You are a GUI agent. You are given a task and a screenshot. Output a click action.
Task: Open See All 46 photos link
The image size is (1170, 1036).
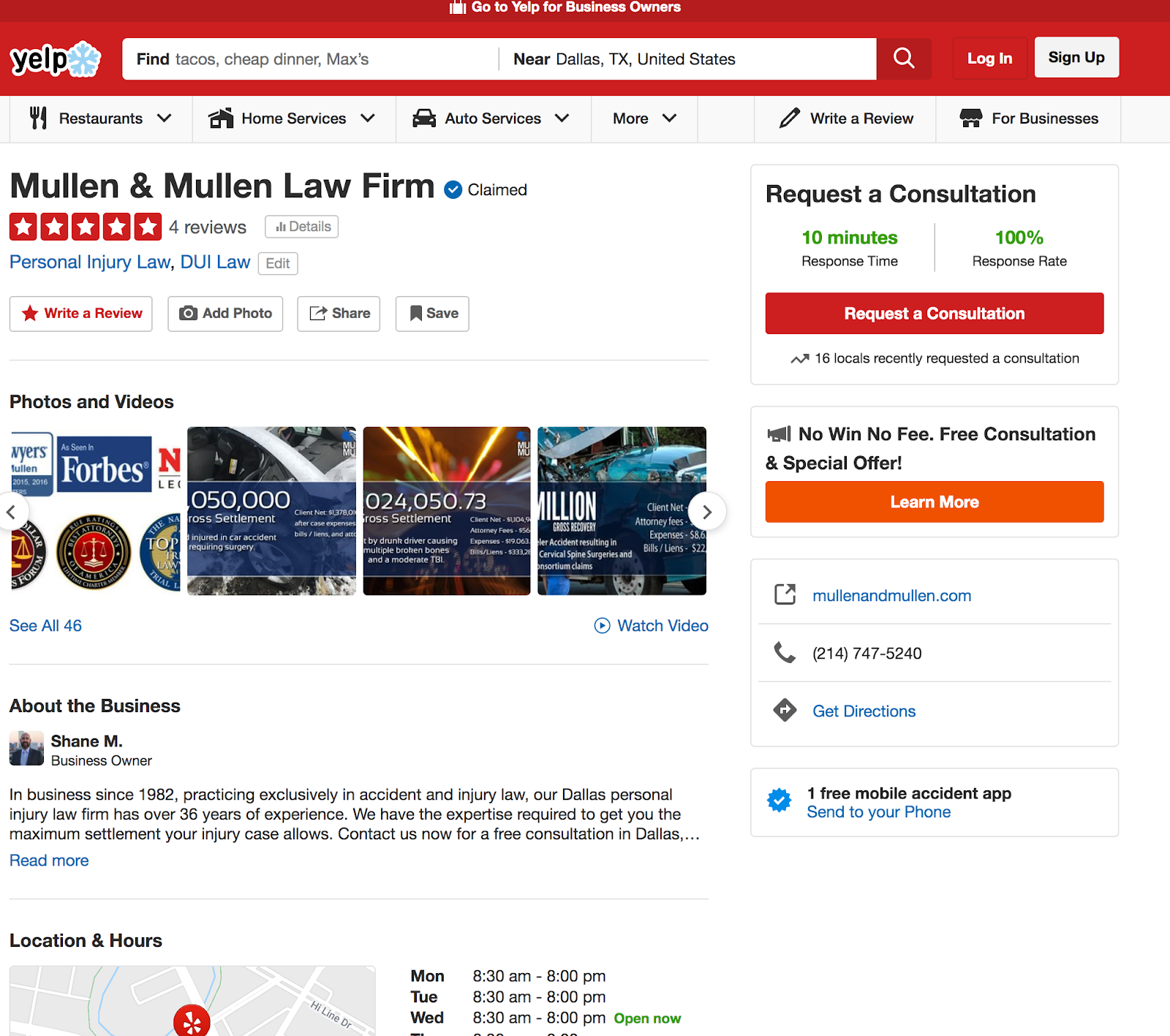[45, 626]
